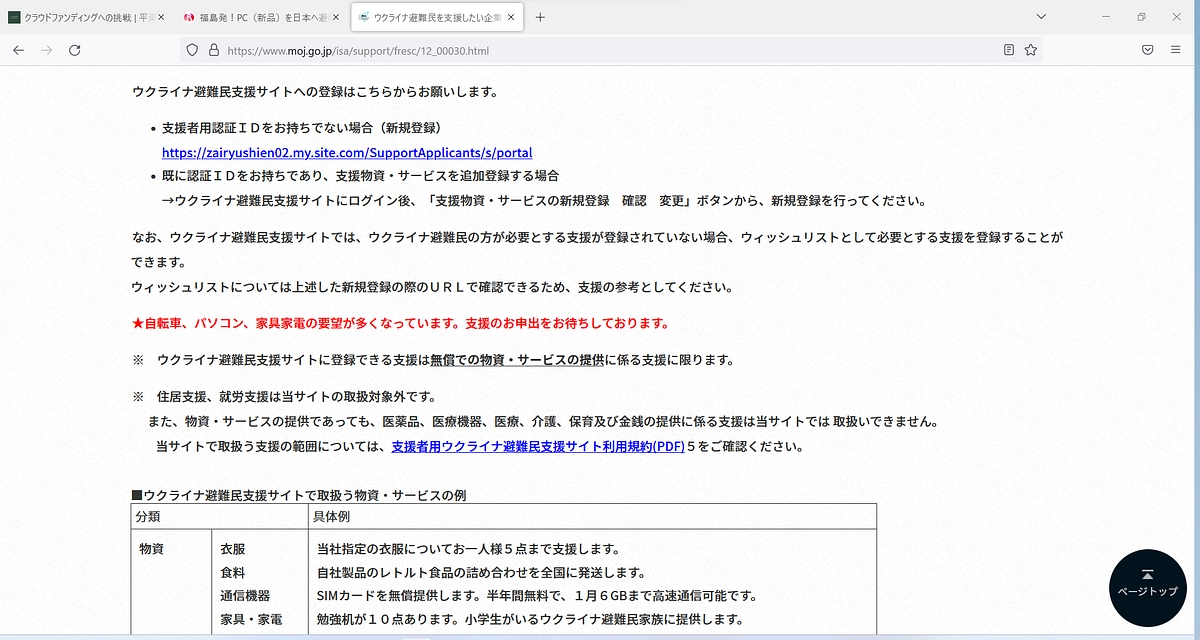Open the 支援者用ウクライナ避難民支援サイト利用規約(PDF) link

tap(525, 447)
